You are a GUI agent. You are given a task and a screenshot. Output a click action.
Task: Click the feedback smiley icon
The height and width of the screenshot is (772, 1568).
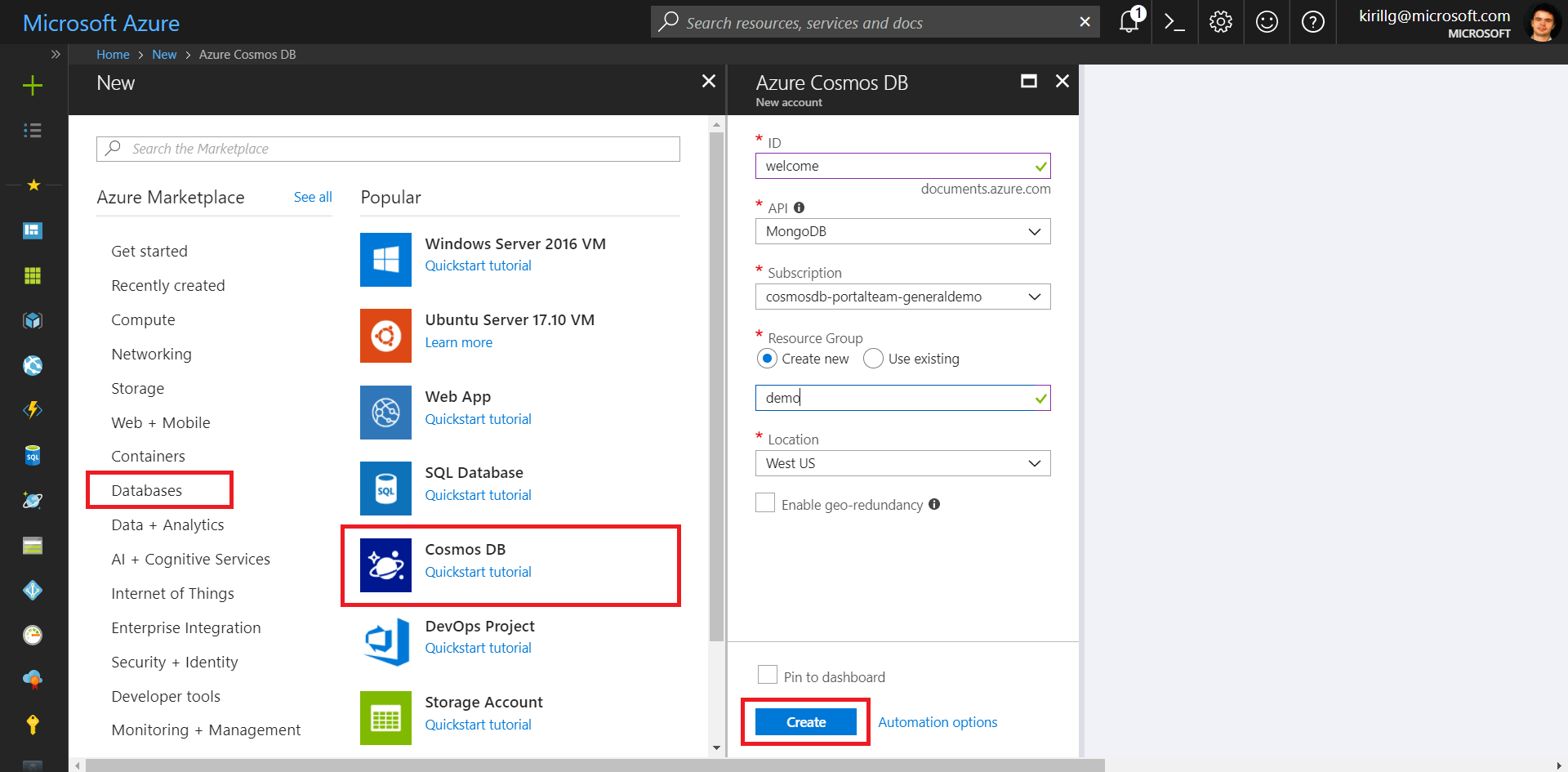point(1267,22)
